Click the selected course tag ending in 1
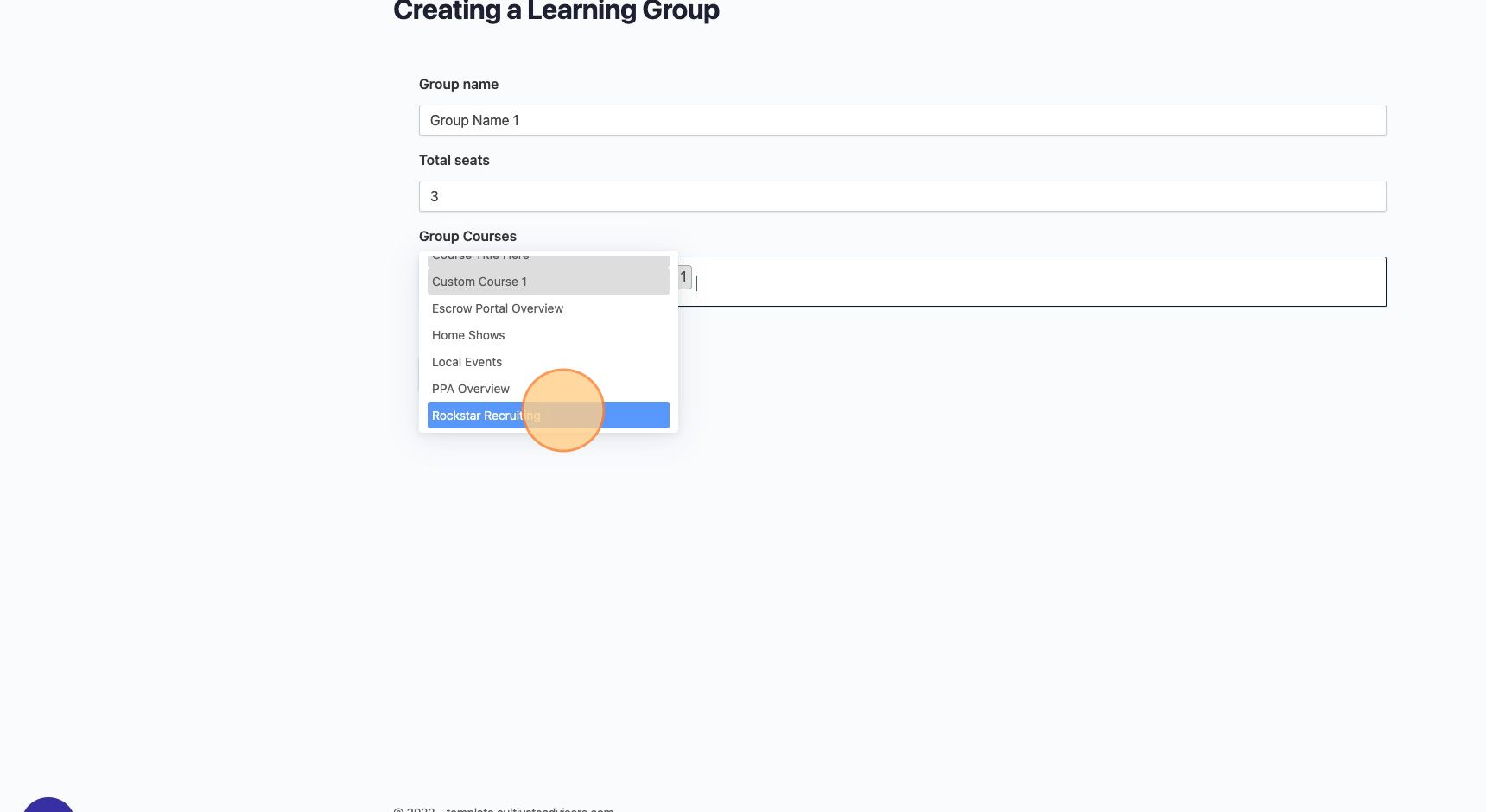 (684, 277)
